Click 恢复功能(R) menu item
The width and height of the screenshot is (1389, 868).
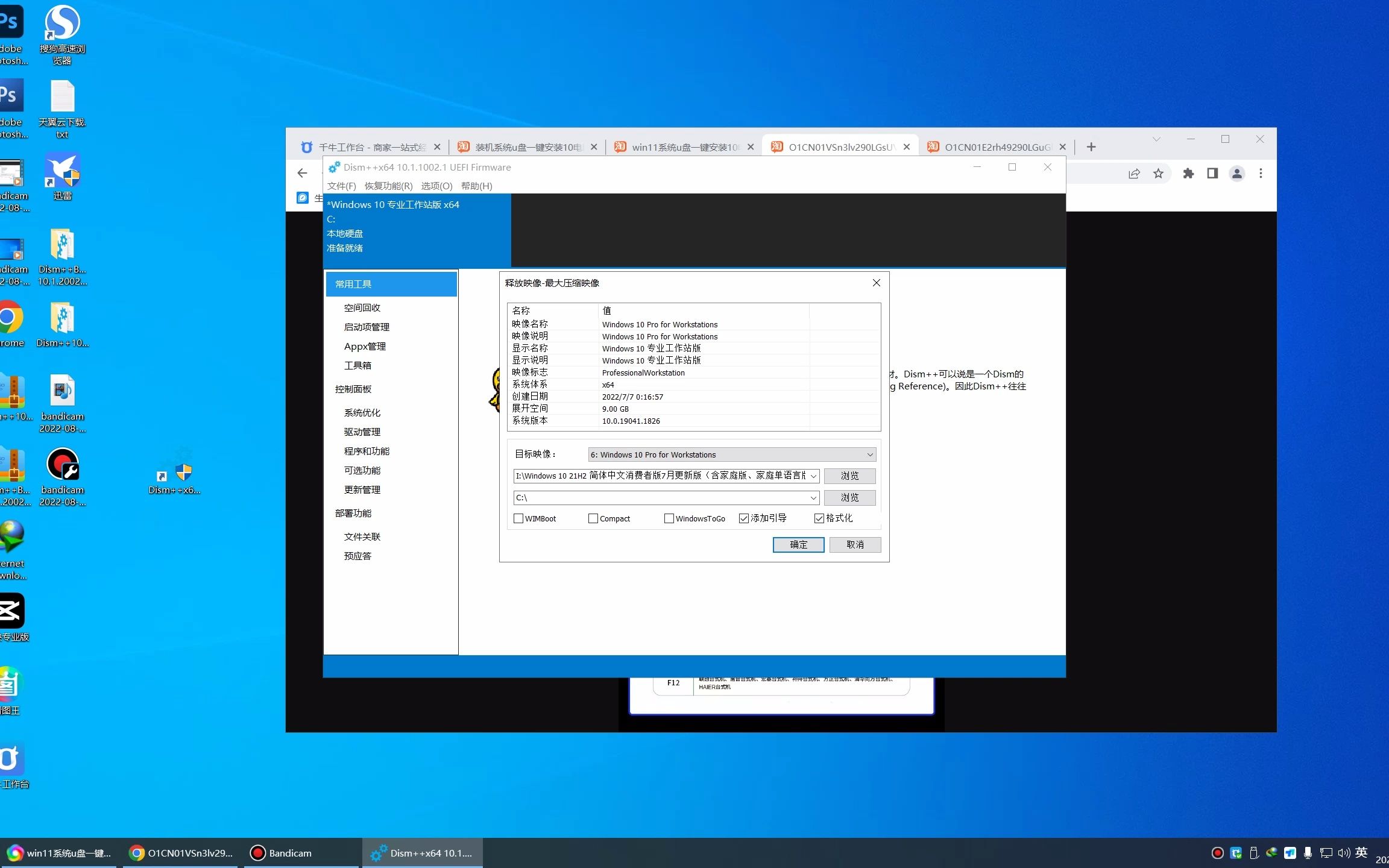(388, 186)
